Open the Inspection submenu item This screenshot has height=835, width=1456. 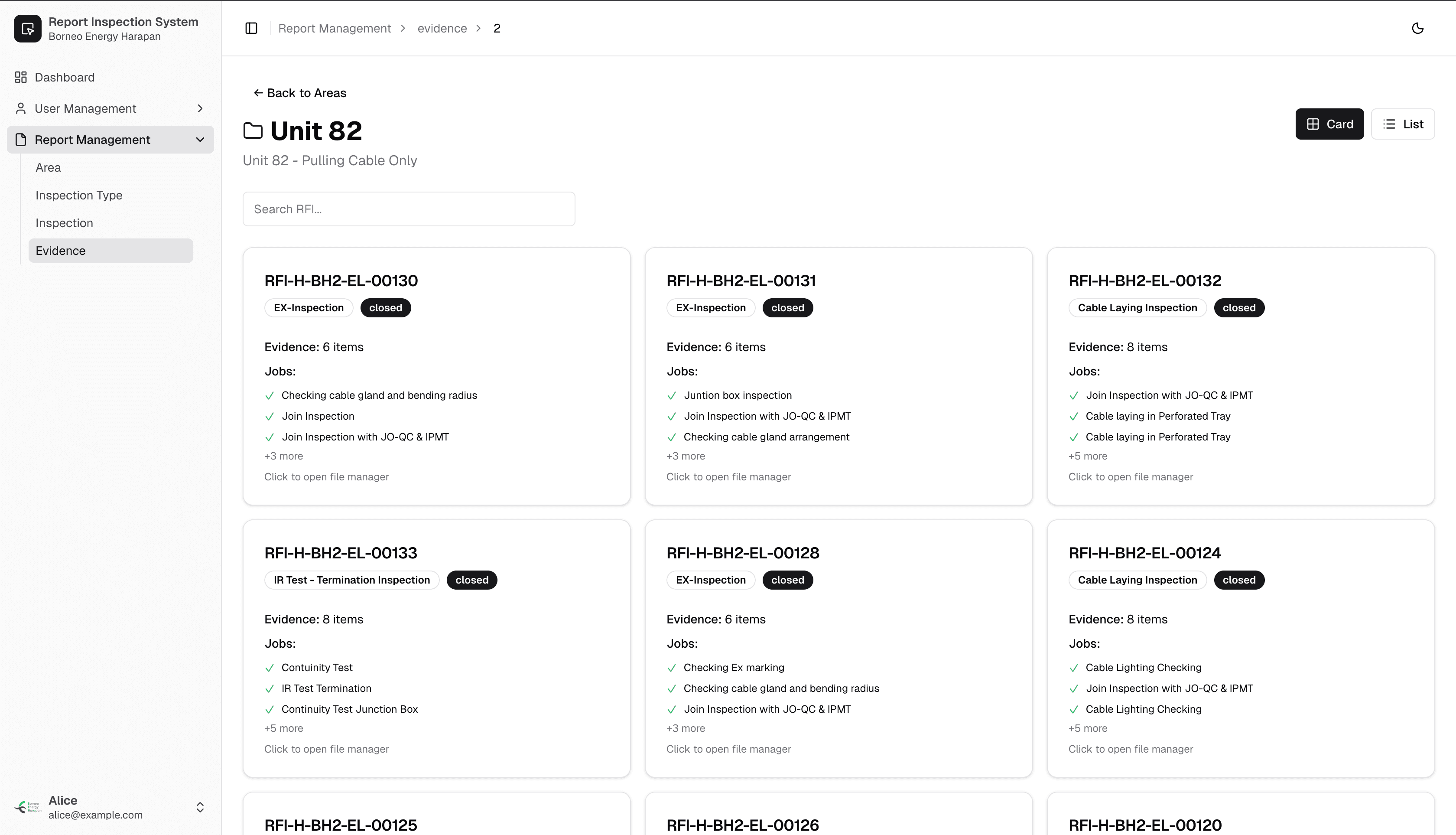pyautogui.click(x=110, y=223)
